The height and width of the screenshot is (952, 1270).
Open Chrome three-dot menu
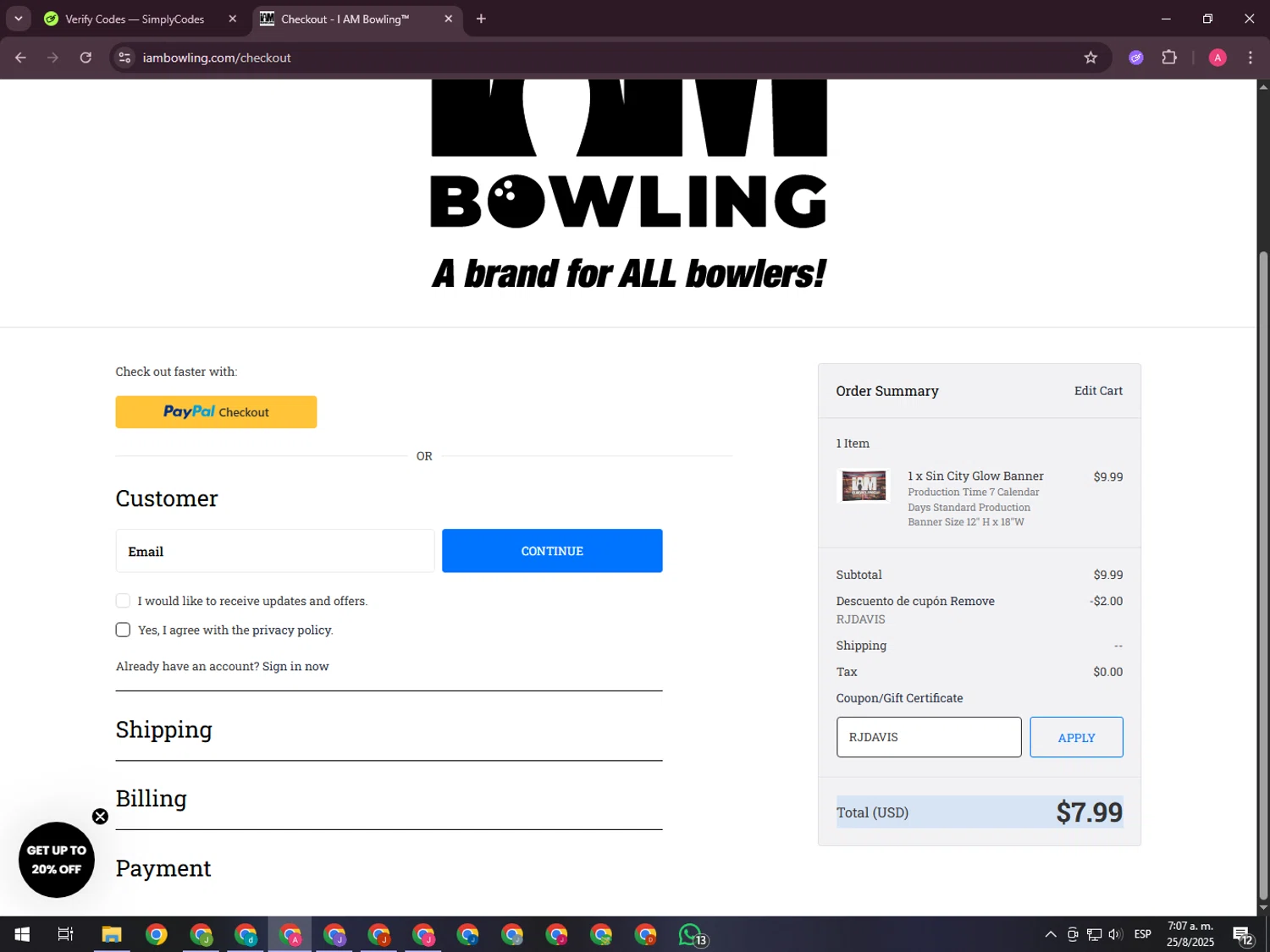pyautogui.click(x=1251, y=58)
